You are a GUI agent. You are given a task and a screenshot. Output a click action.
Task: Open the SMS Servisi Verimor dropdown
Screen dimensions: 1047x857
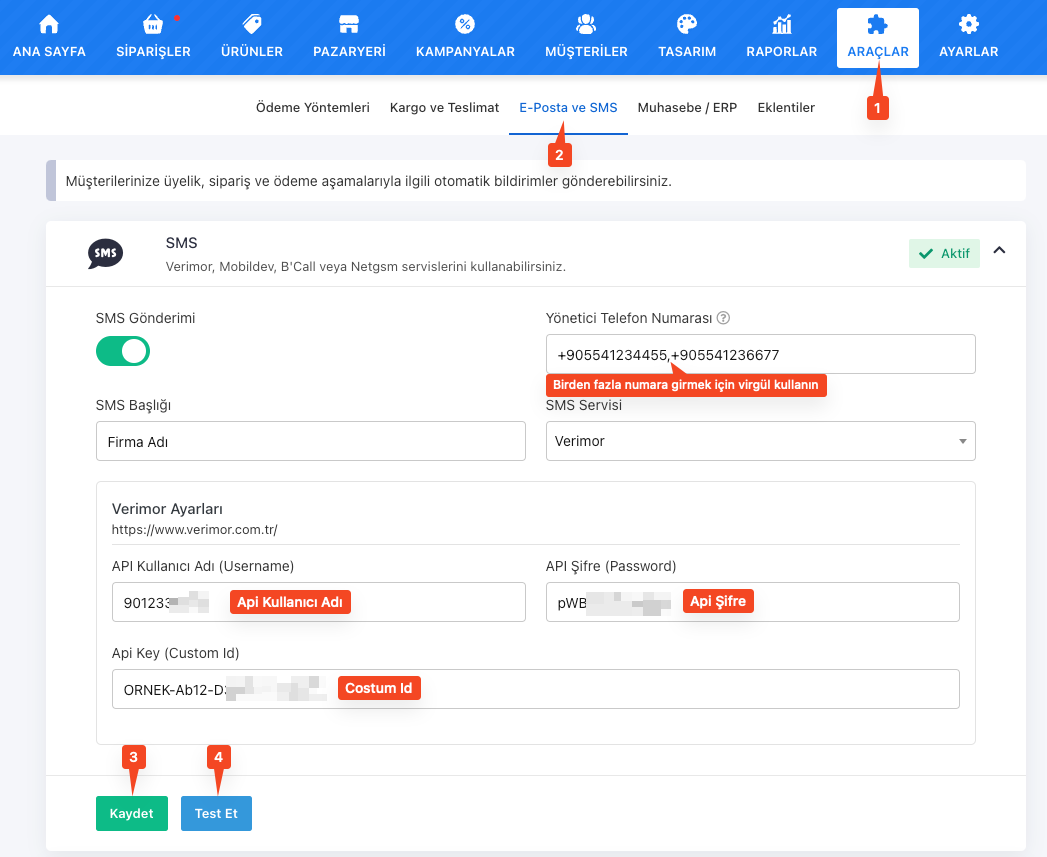coord(760,441)
